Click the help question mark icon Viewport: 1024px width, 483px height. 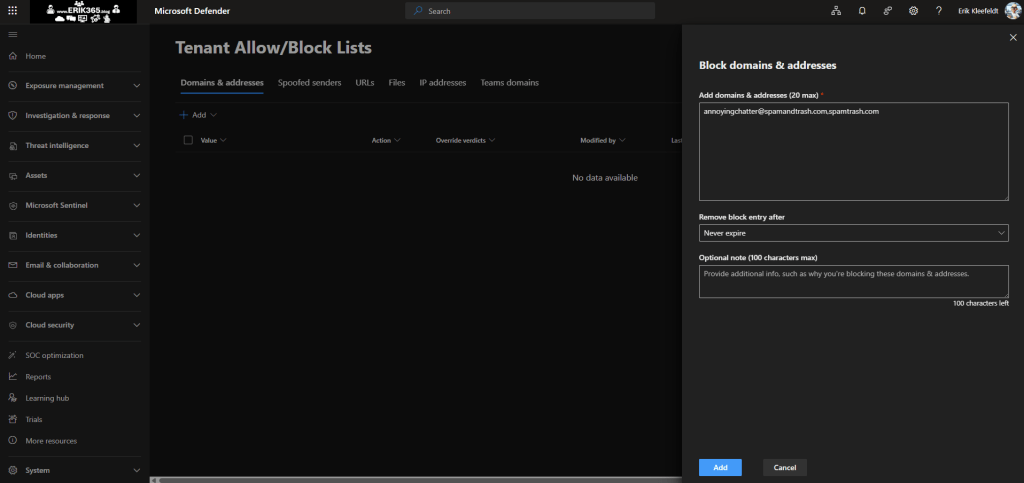click(938, 11)
